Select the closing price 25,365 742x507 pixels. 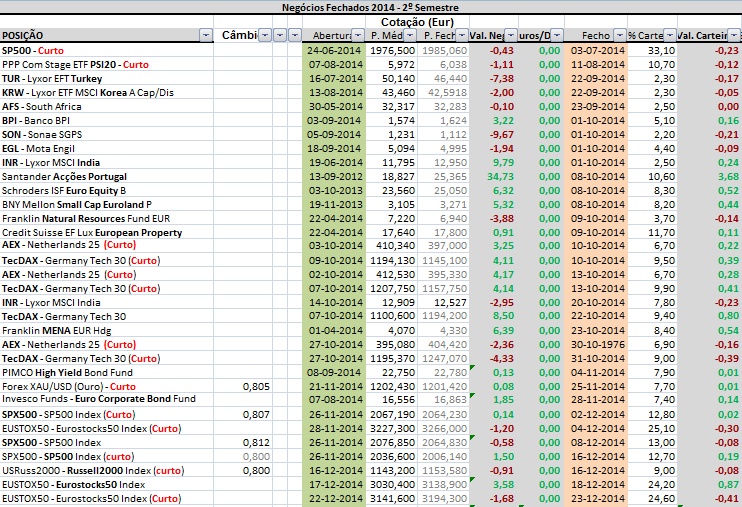pos(443,177)
